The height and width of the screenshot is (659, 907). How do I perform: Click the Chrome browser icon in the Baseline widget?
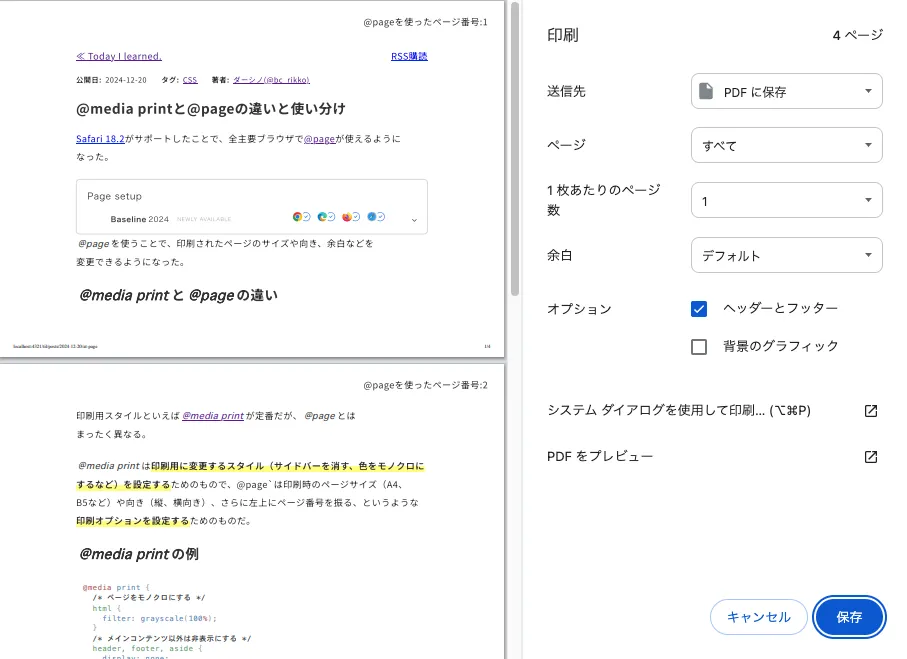coord(297,217)
